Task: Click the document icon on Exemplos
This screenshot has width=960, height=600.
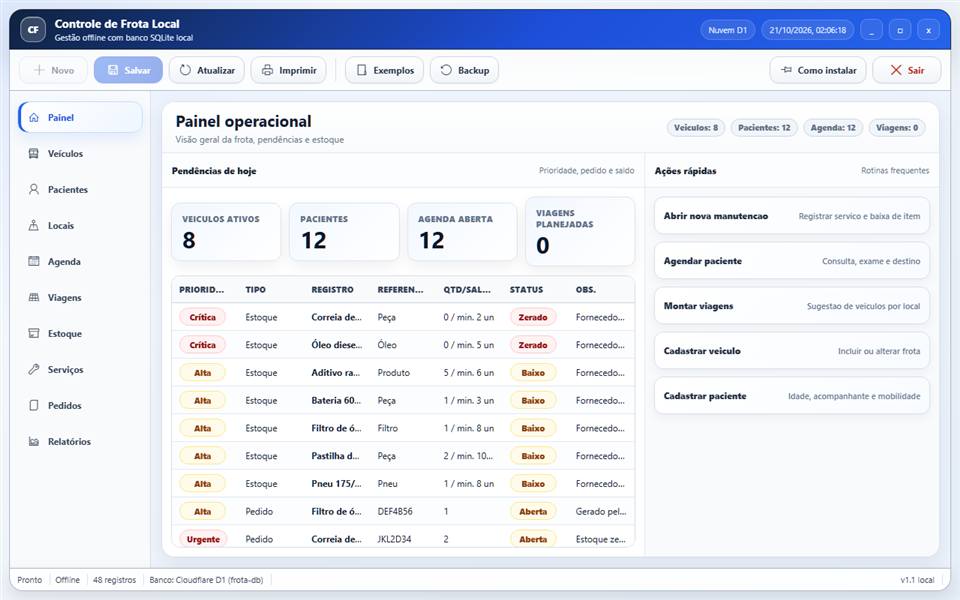Action: (x=361, y=70)
